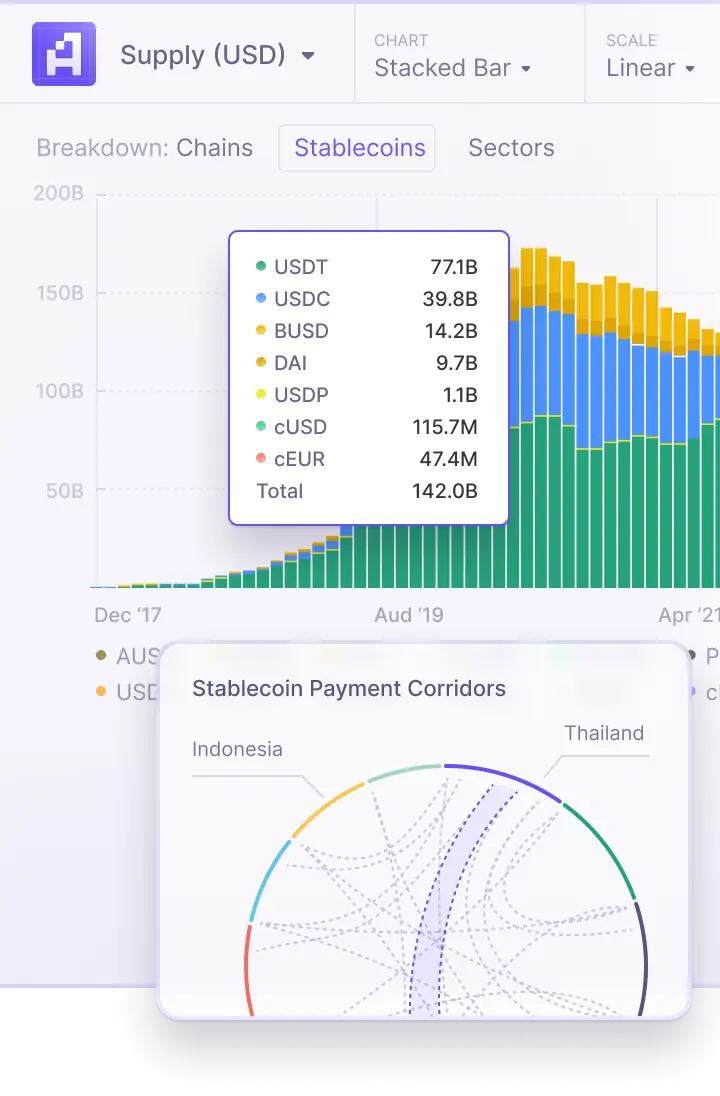The width and height of the screenshot is (720, 1096).
Task: Click the USDP 1.1B row
Action: 367,395
